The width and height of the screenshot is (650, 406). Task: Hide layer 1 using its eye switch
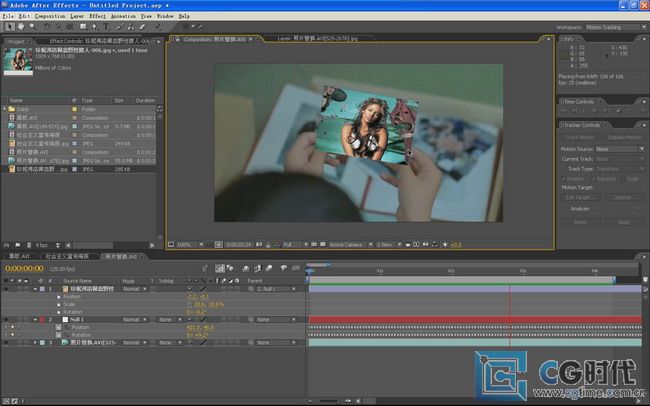pos(6,289)
